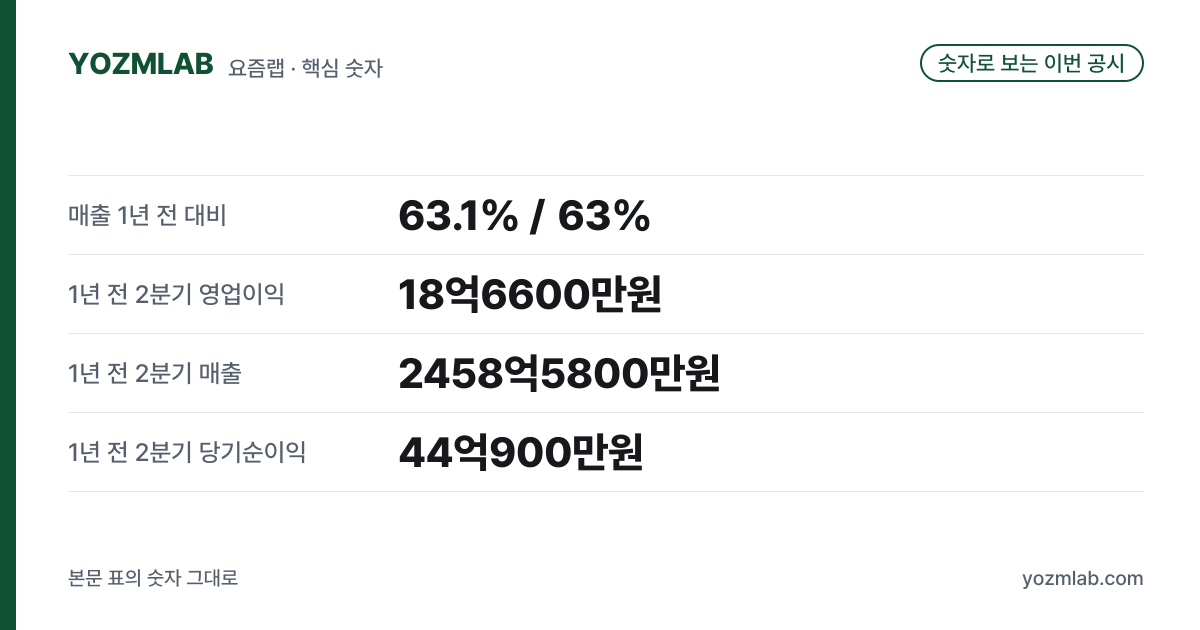
Task: Select the 18억6600만원 figure
Action: [530, 294]
